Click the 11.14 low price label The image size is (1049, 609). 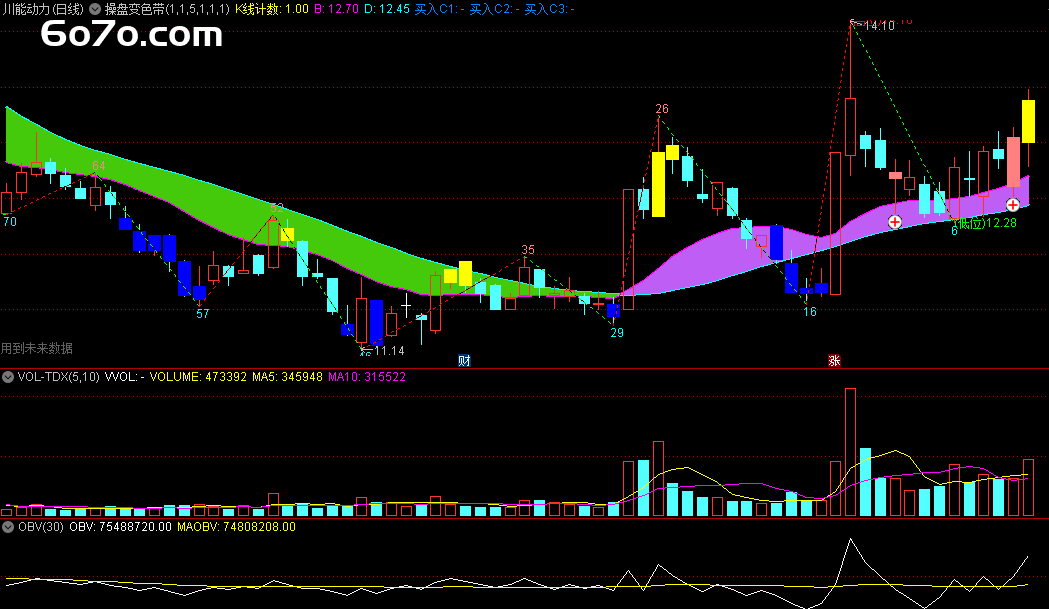point(389,351)
